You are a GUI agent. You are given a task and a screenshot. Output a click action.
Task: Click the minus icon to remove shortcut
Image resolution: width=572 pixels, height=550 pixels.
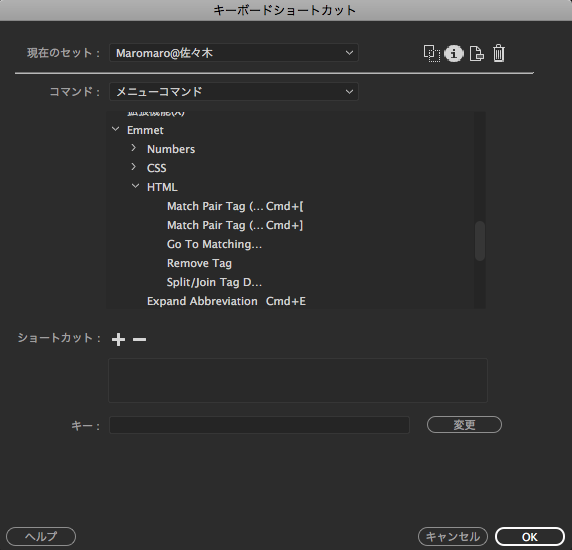[139, 339]
